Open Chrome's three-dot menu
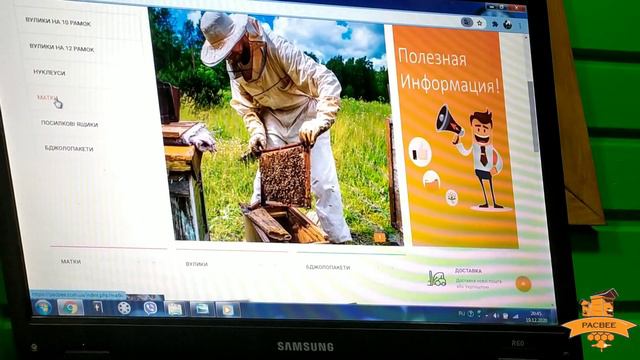This screenshot has width=640, height=360. (x=520, y=25)
